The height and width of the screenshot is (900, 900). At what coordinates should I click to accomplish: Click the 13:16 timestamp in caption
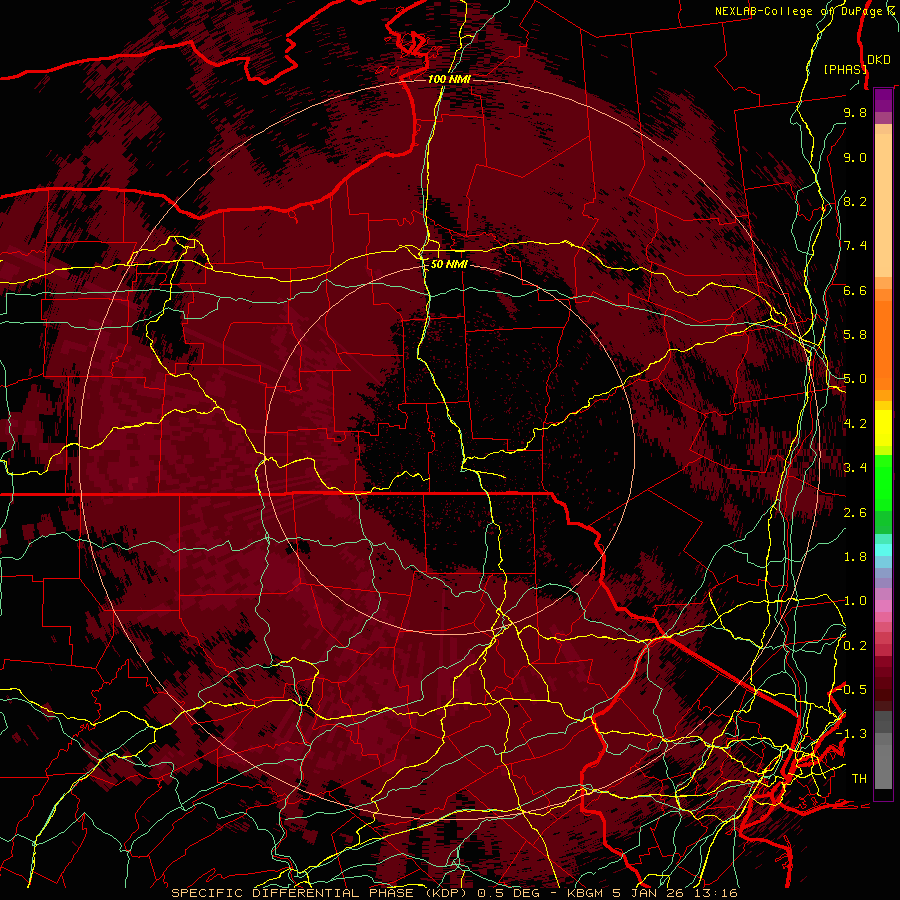[717, 893]
